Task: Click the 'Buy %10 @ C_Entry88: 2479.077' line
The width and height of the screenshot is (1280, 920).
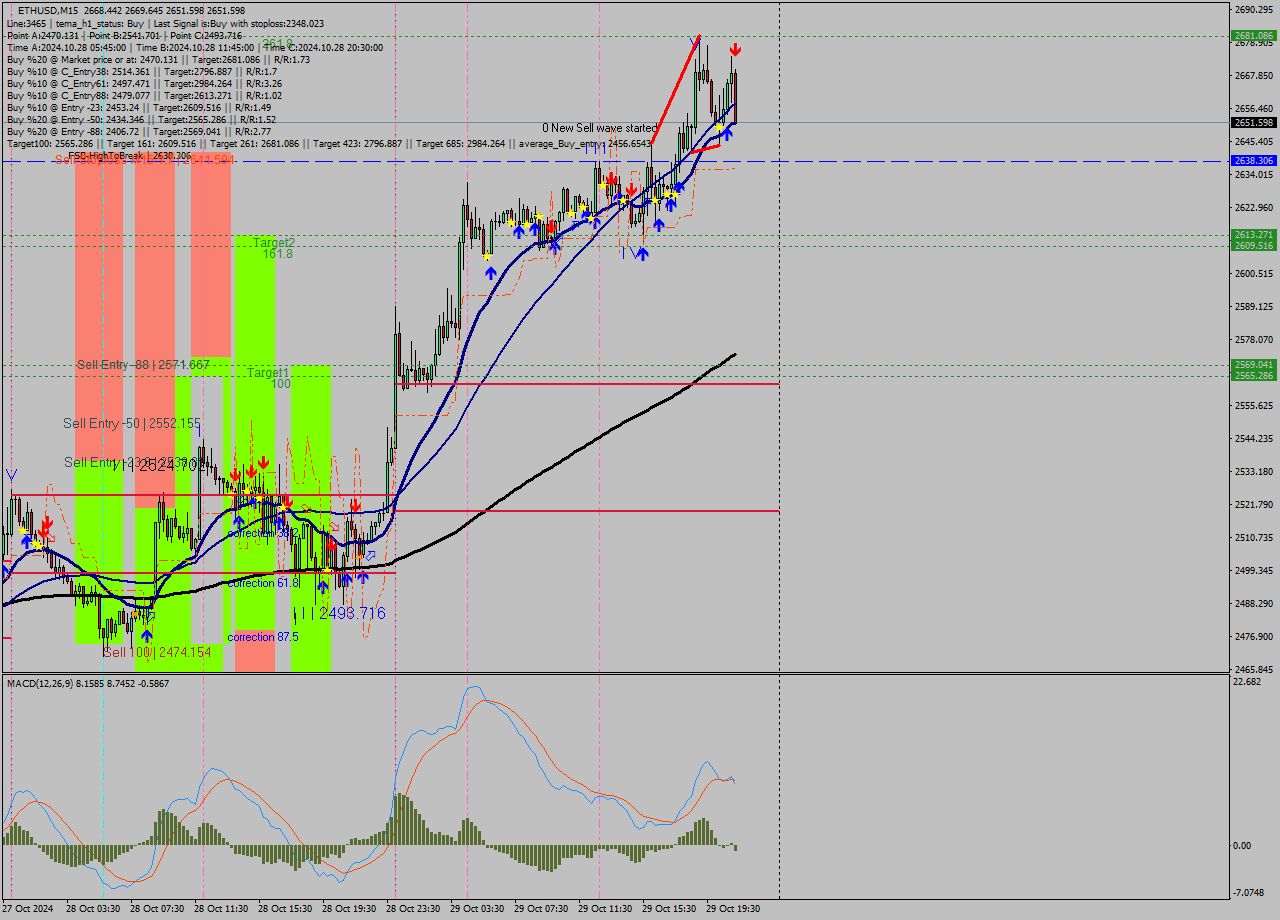Action: [144, 95]
